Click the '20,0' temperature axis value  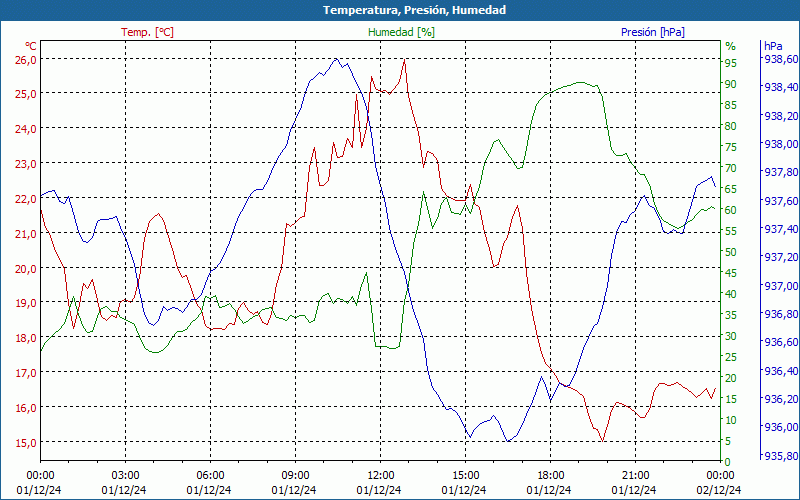[26, 268]
